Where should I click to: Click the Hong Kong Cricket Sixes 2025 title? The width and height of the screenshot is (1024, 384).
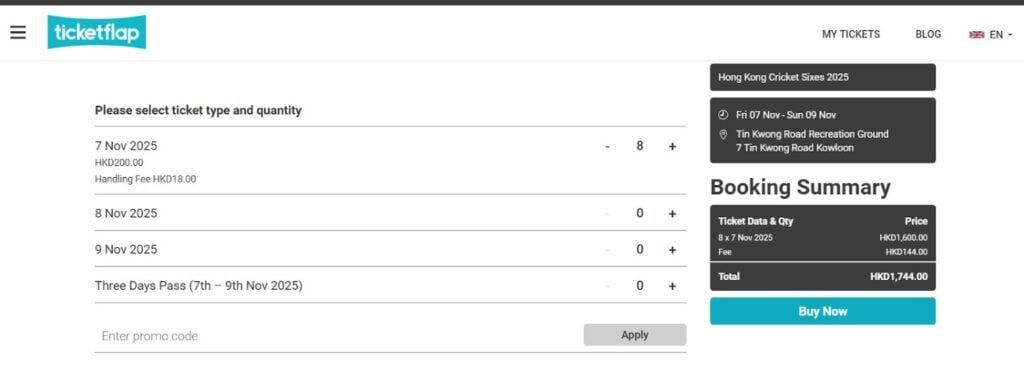pos(783,77)
